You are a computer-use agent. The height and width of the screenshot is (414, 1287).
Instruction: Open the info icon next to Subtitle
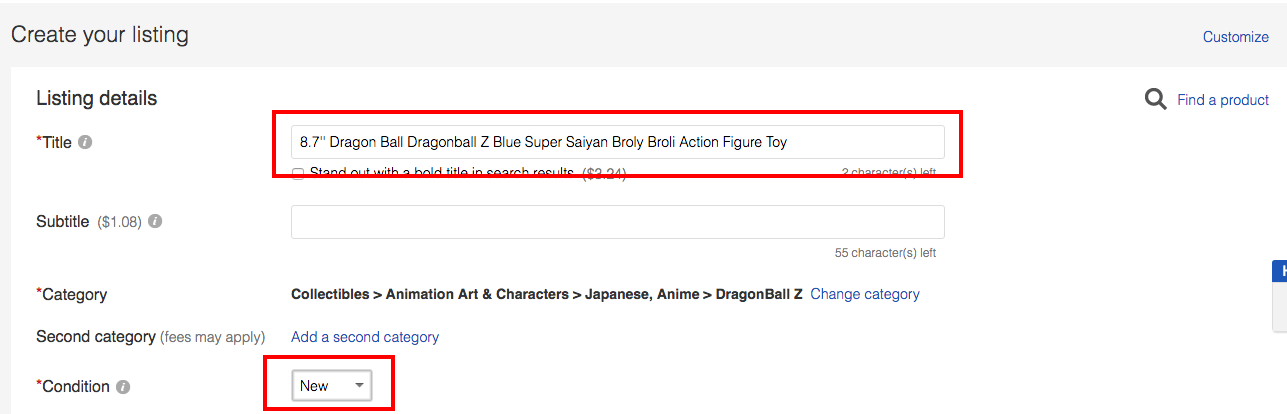tap(155, 222)
